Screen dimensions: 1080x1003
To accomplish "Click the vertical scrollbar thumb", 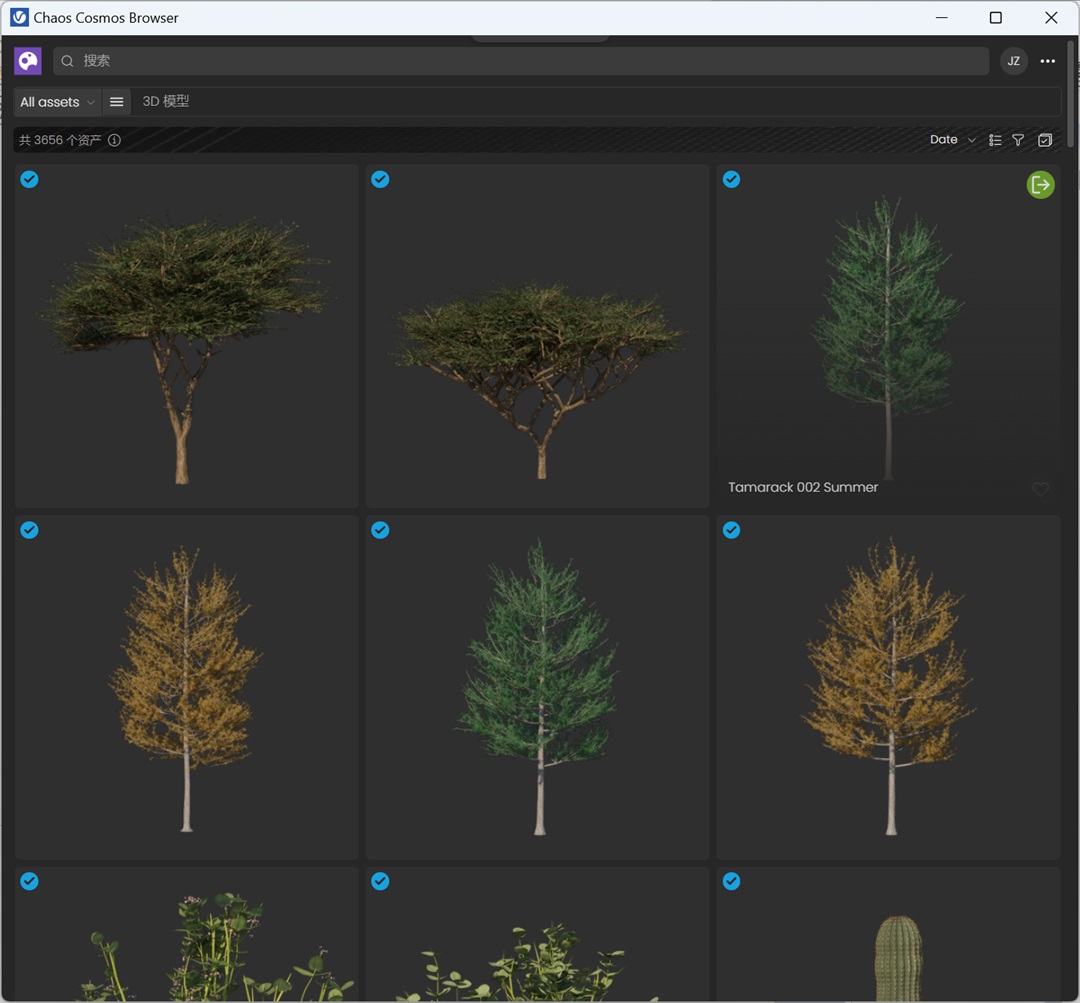I will 1070,94.
